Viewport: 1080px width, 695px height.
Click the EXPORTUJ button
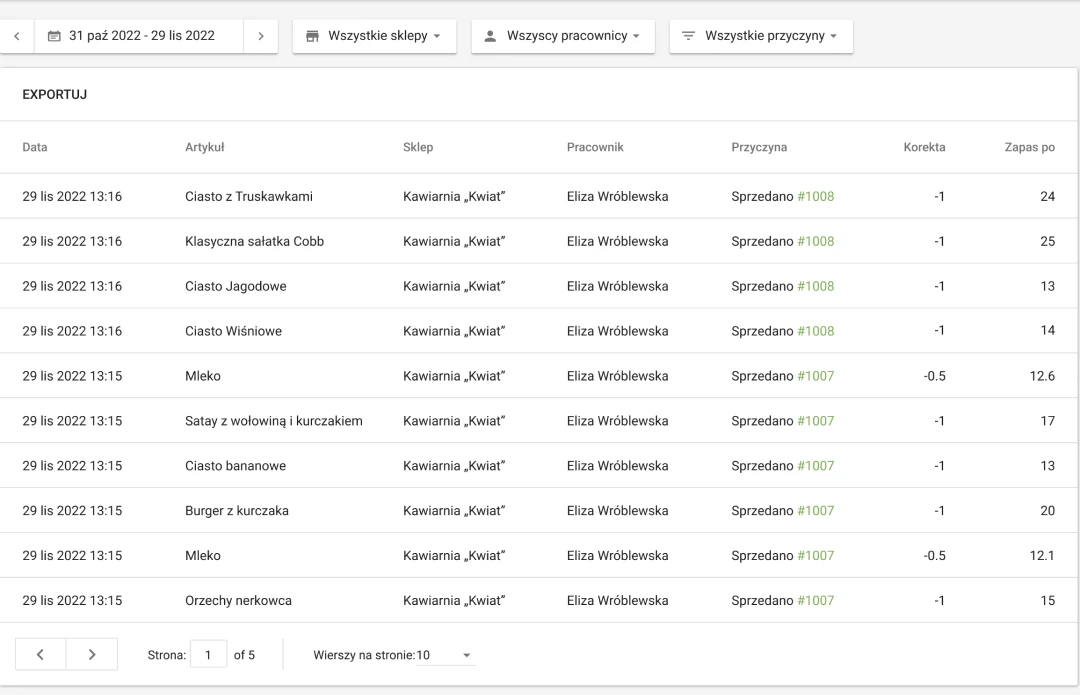coord(54,94)
